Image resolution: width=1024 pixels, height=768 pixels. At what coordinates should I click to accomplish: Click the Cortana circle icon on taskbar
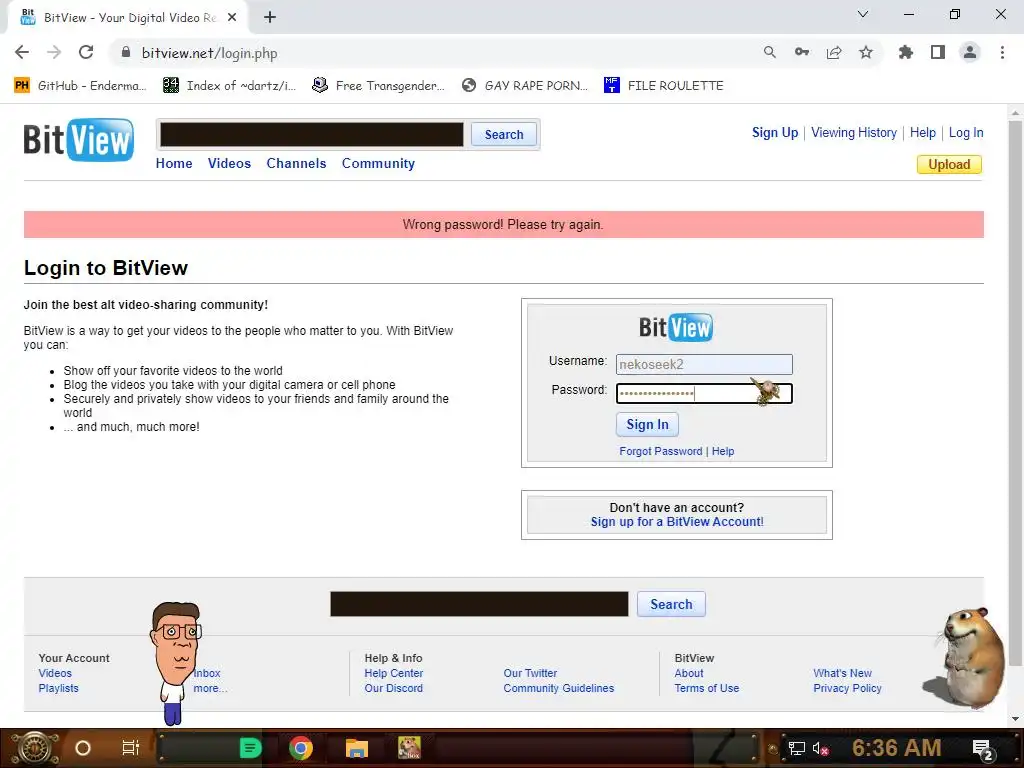pyautogui.click(x=83, y=748)
